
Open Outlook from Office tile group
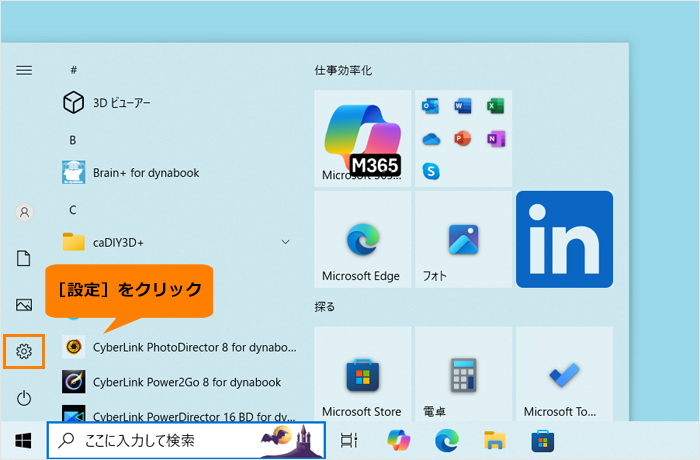431,106
